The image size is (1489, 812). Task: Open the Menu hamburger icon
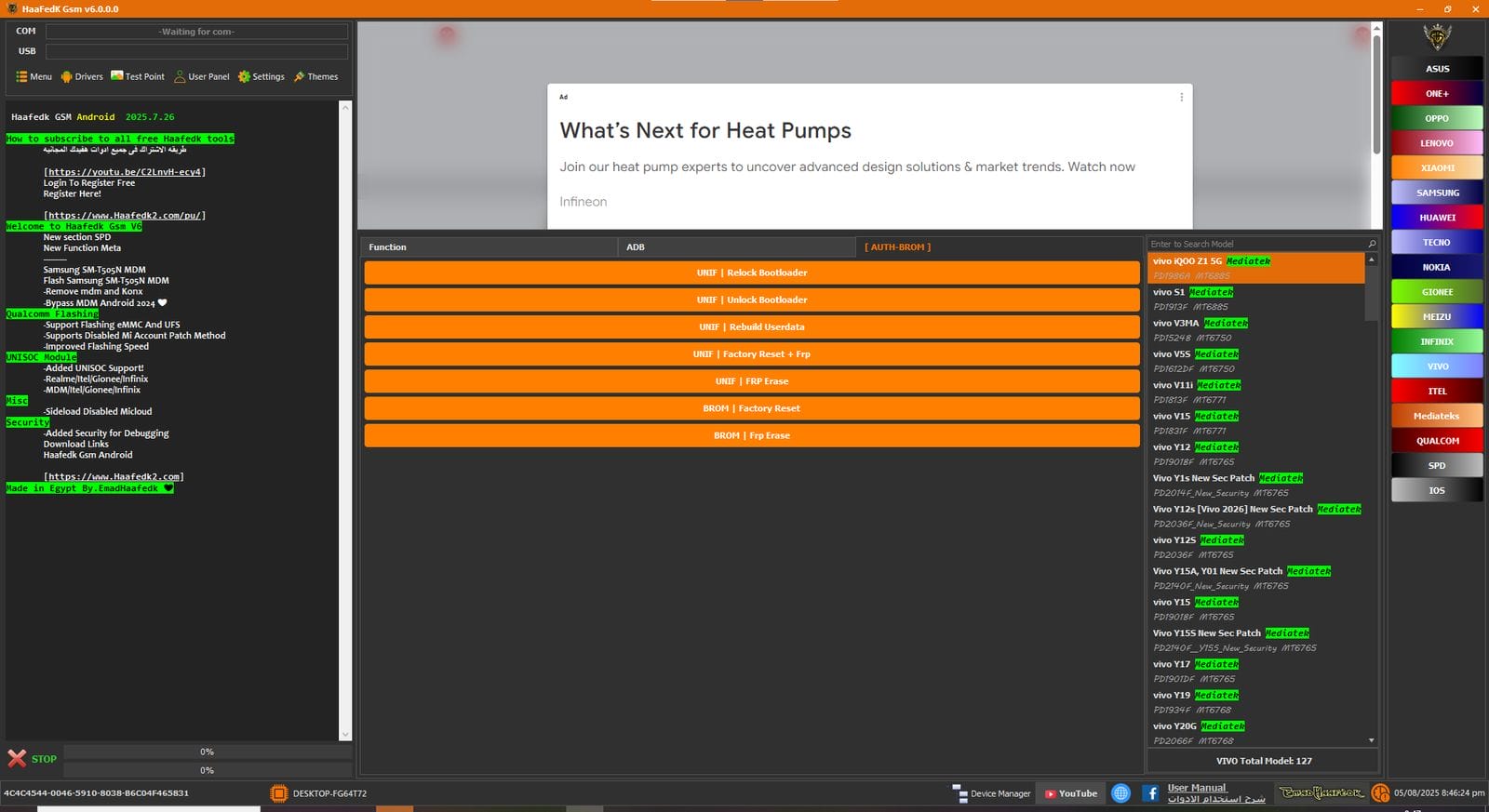[x=21, y=77]
